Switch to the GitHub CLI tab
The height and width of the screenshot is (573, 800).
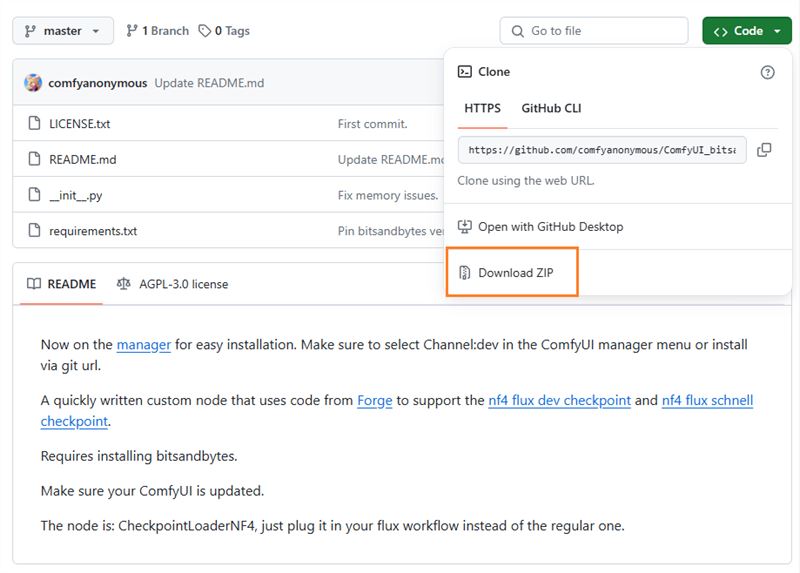[x=551, y=108]
